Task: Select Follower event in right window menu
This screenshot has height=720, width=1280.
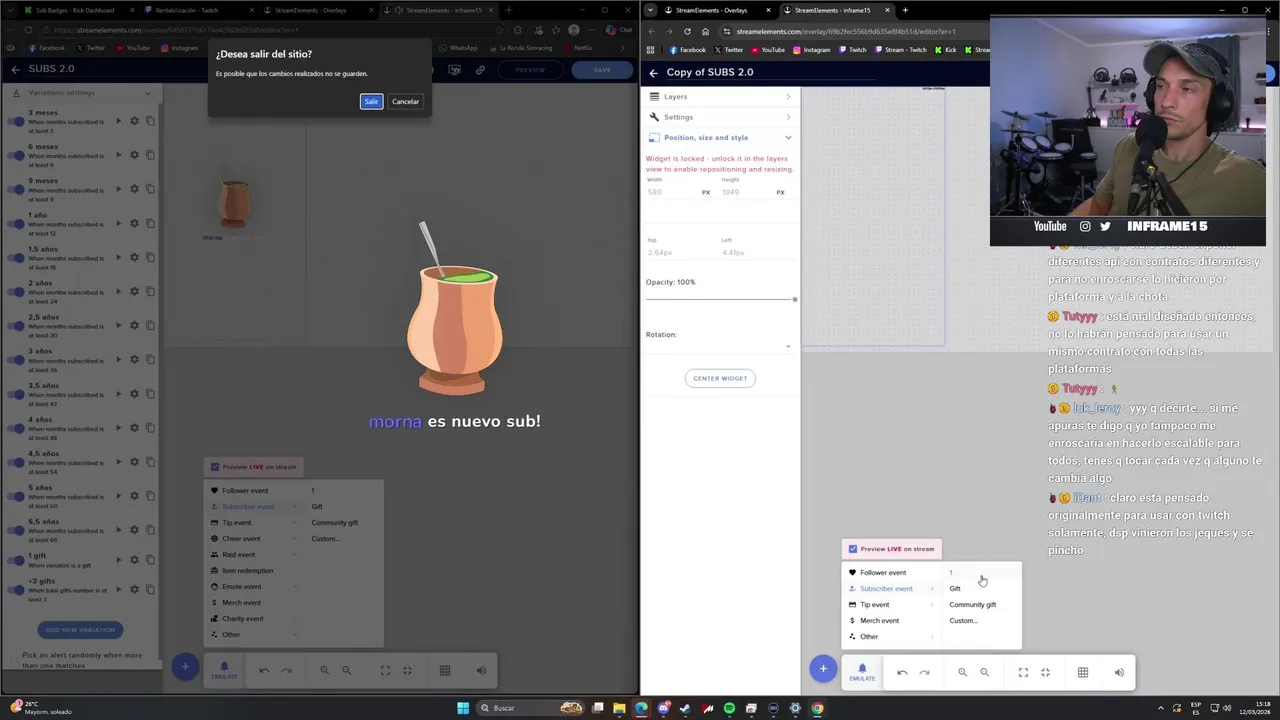Action: click(x=892, y=573)
